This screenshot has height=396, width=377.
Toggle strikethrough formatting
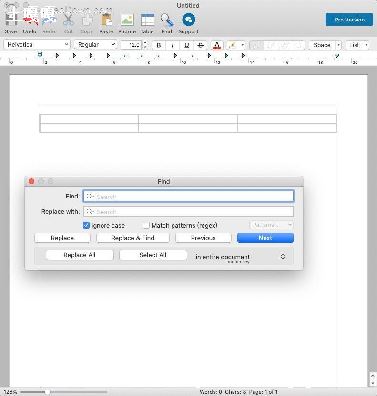coord(200,45)
